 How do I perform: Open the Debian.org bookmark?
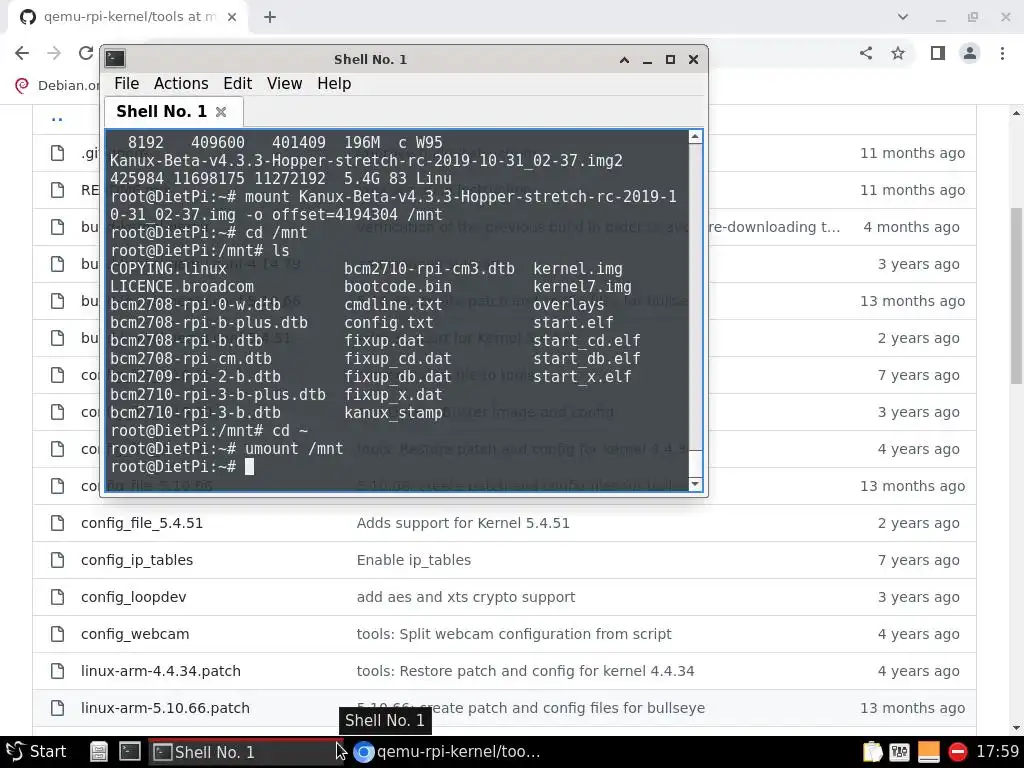57,86
